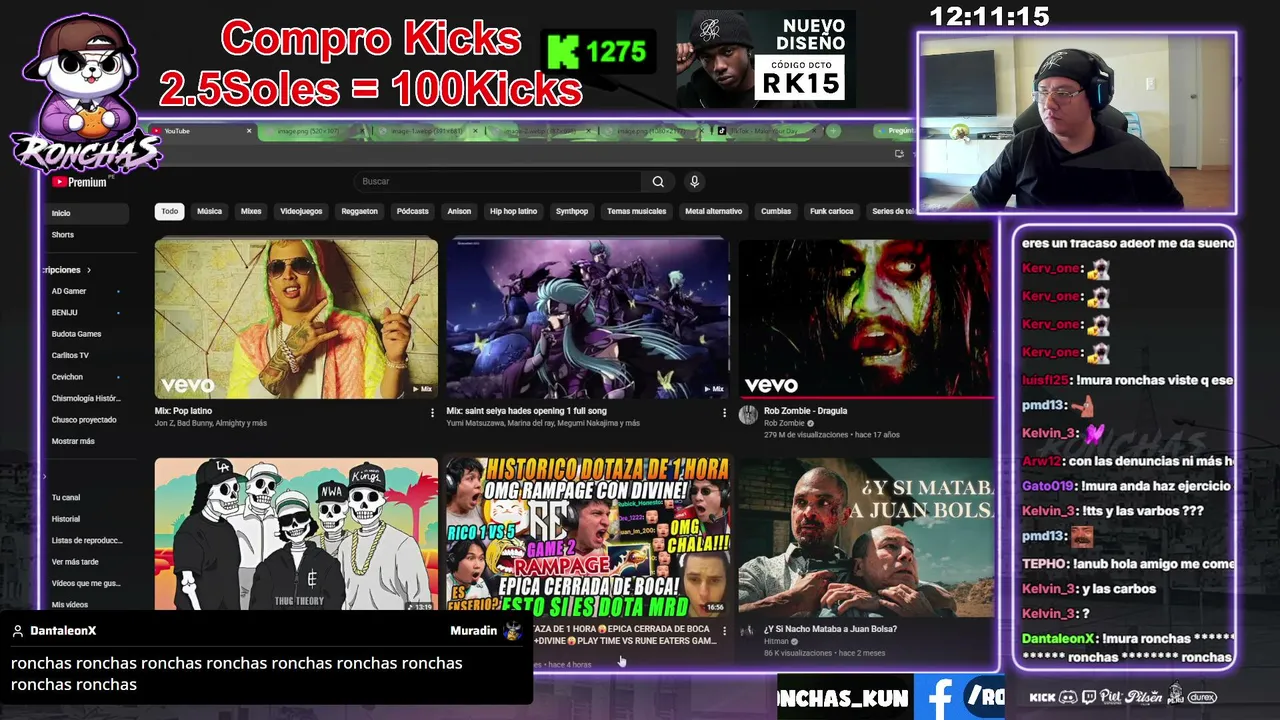Filter feed by Pódcasts

tap(412, 211)
